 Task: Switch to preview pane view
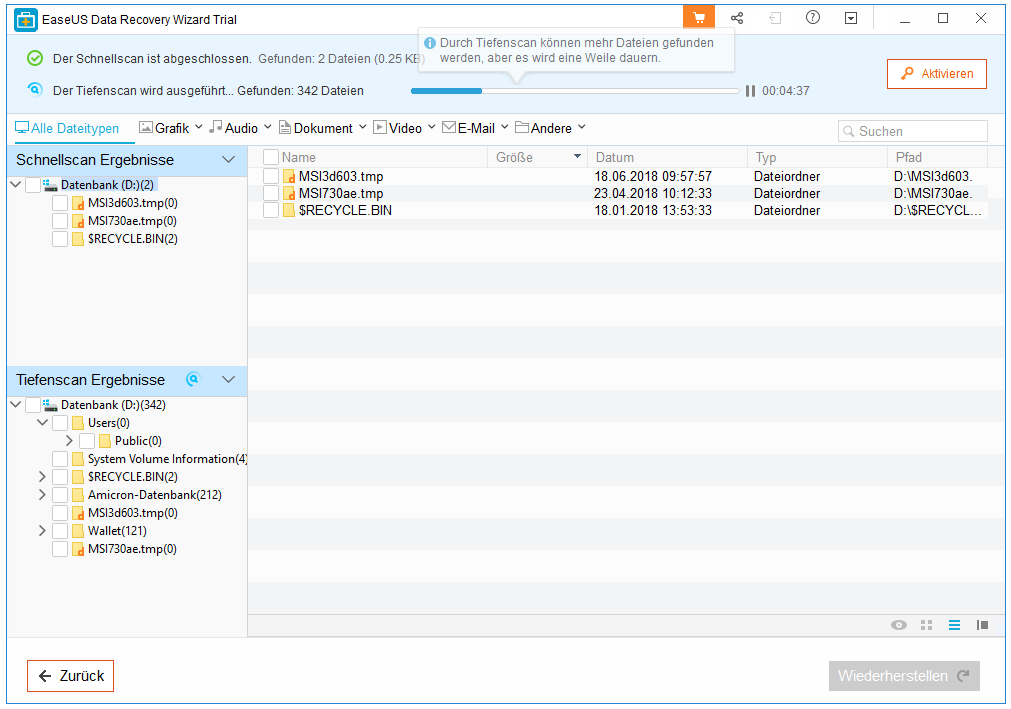coord(983,625)
